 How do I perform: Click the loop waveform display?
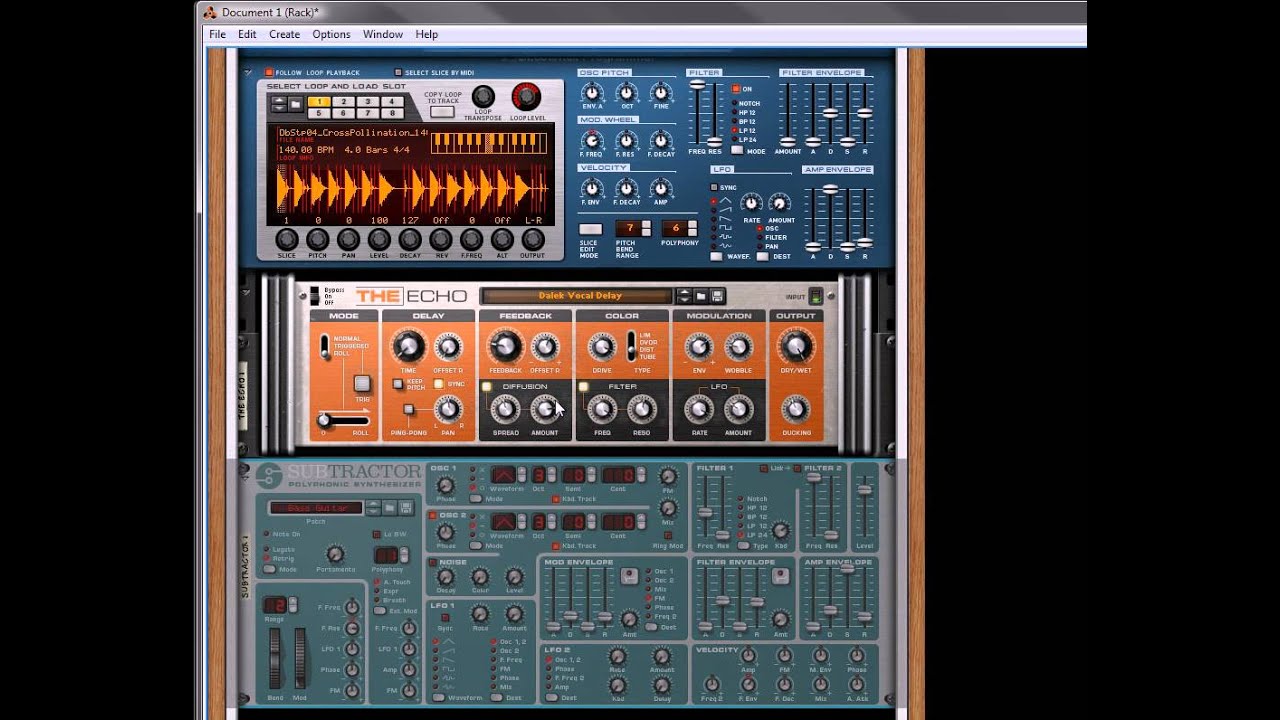(413, 188)
